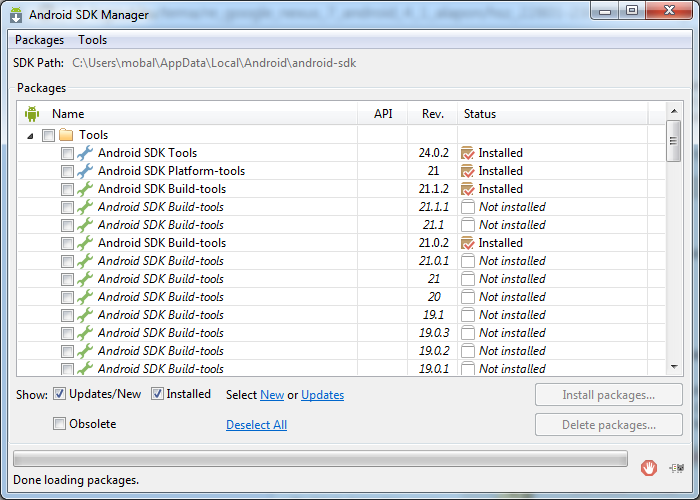
Task: Click the red stop hand icon
Action: [649, 468]
